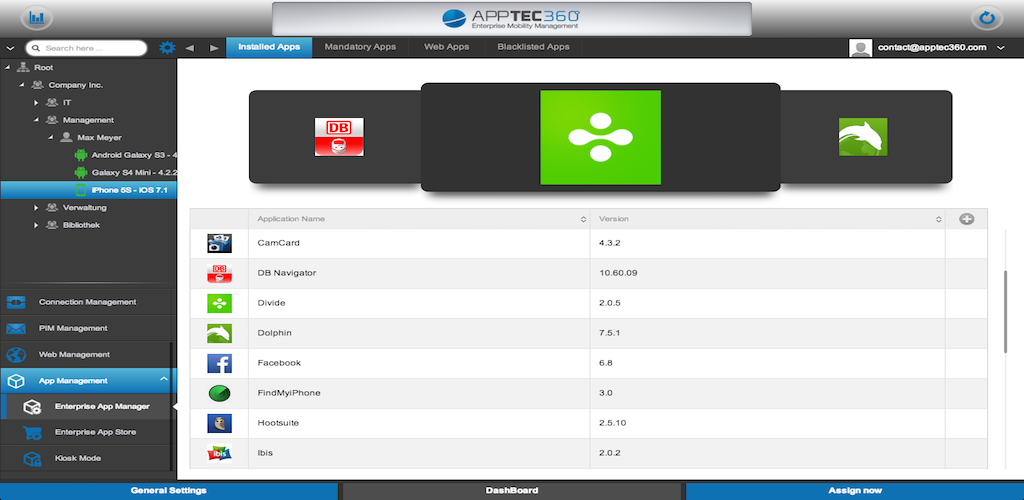Click the Dolphin icon in the table
The height and width of the screenshot is (500, 1024).
pos(219,334)
